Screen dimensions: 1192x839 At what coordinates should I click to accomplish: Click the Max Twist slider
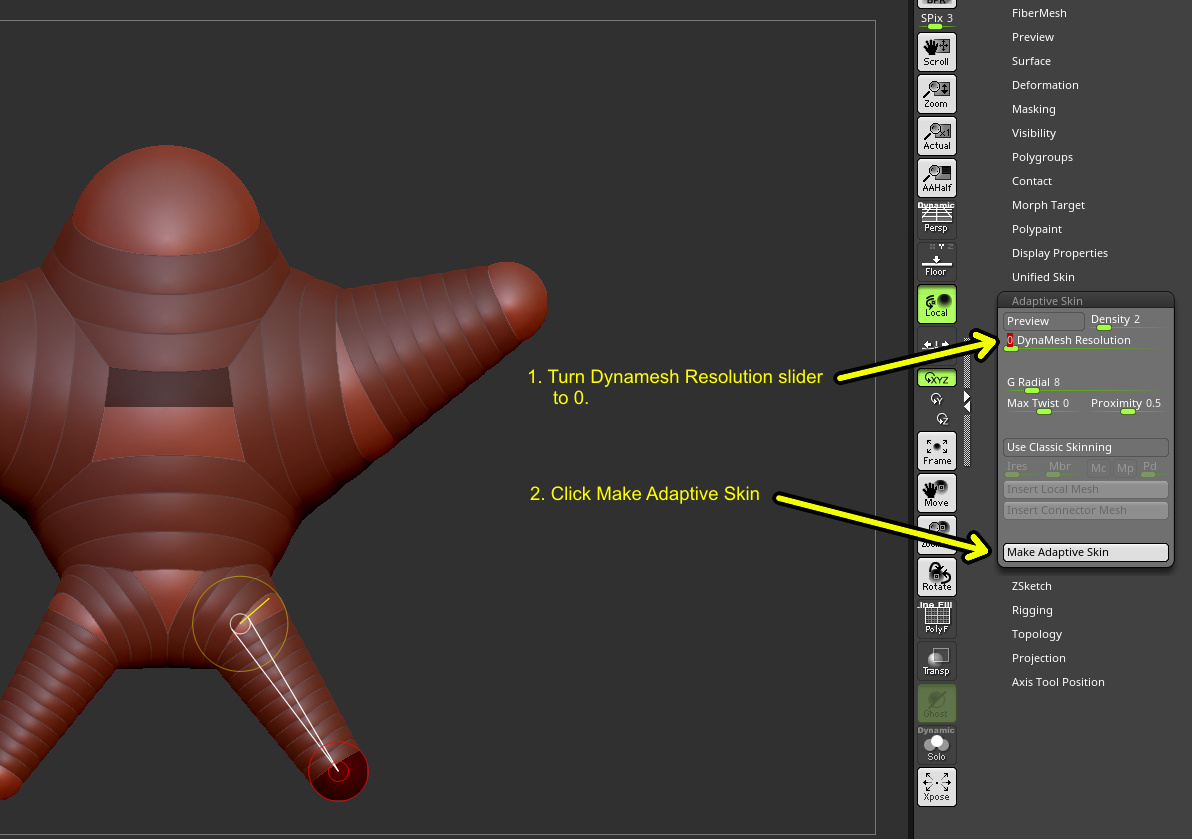[x=1043, y=404]
